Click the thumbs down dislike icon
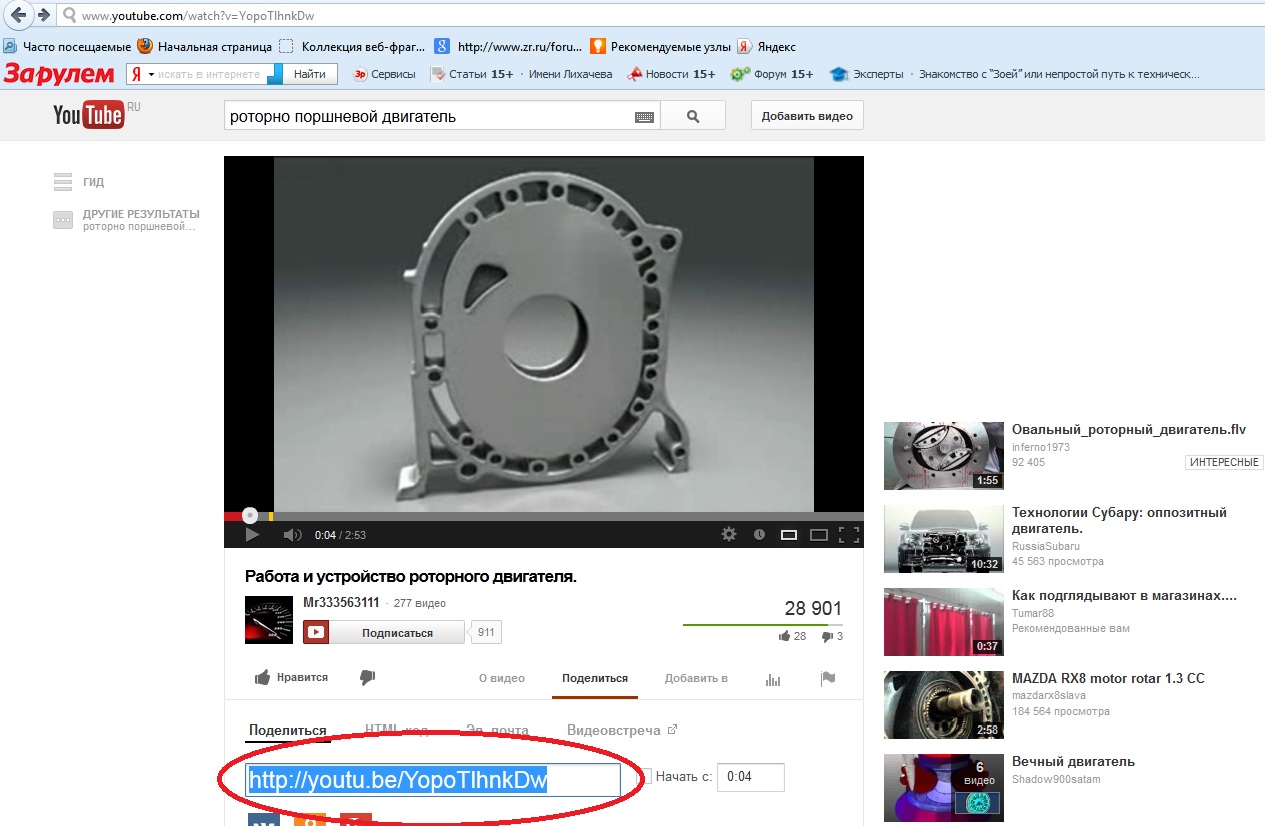 pyautogui.click(x=367, y=678)
